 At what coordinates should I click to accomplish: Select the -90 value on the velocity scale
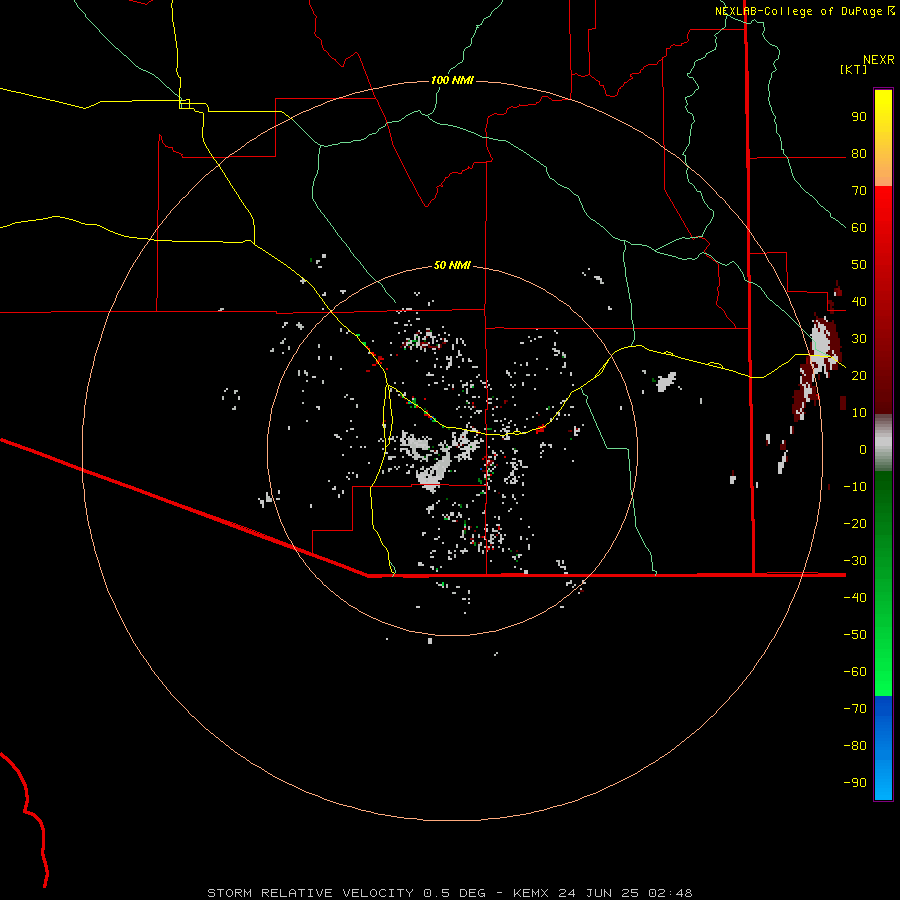855,783
